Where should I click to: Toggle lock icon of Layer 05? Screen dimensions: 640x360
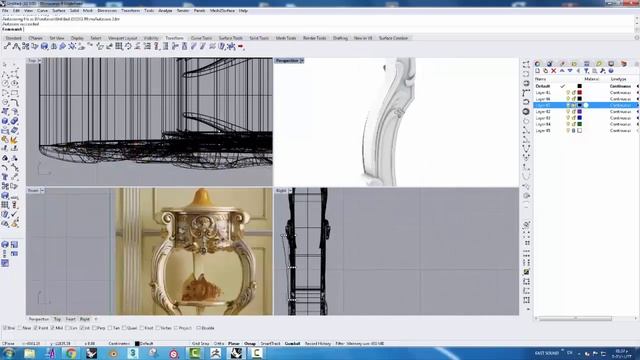573,131
